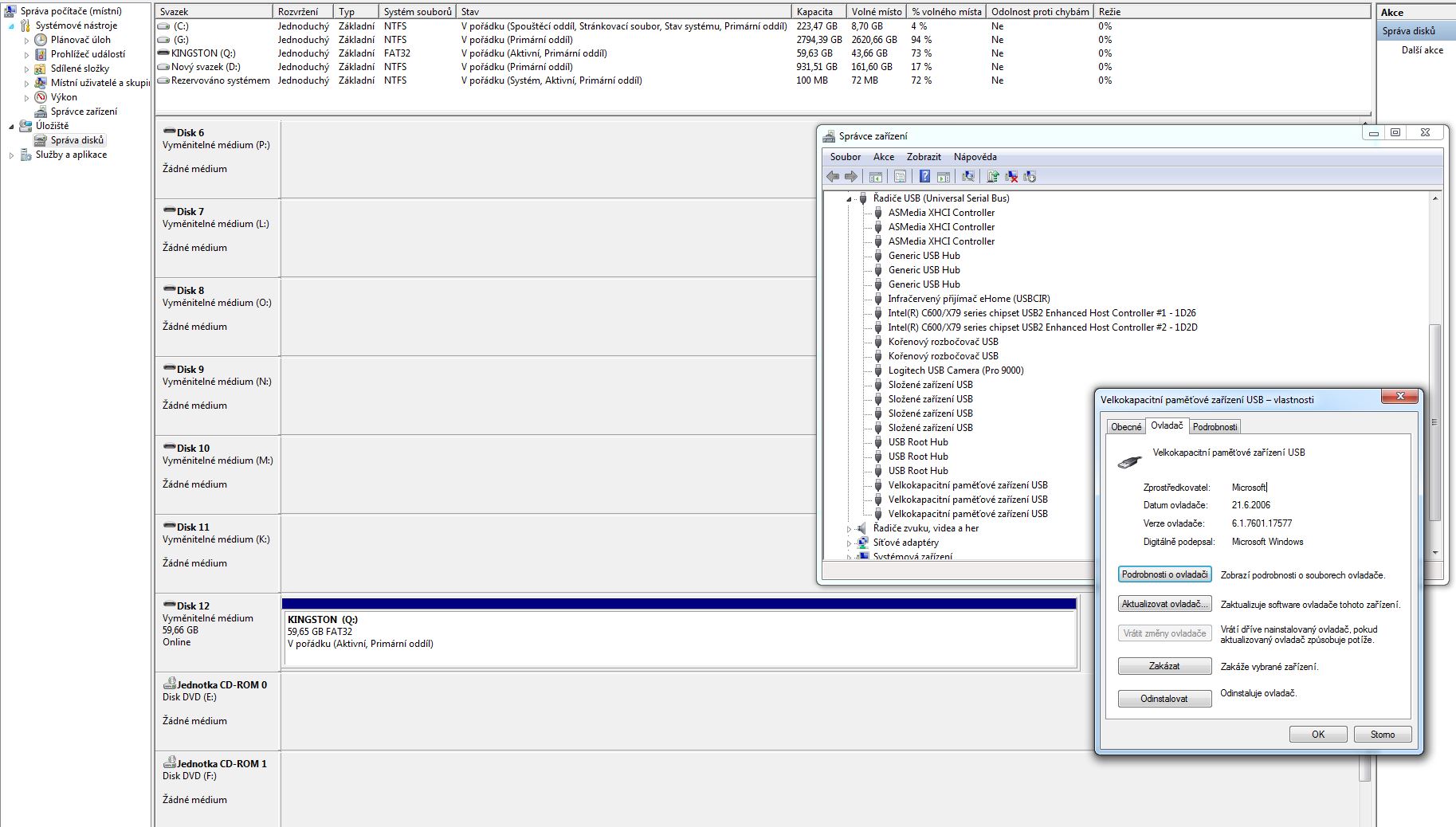This screenshot has height=827, width=1456.
Task: Click the Disk 12 drive icon
Action: pos(170,605)
